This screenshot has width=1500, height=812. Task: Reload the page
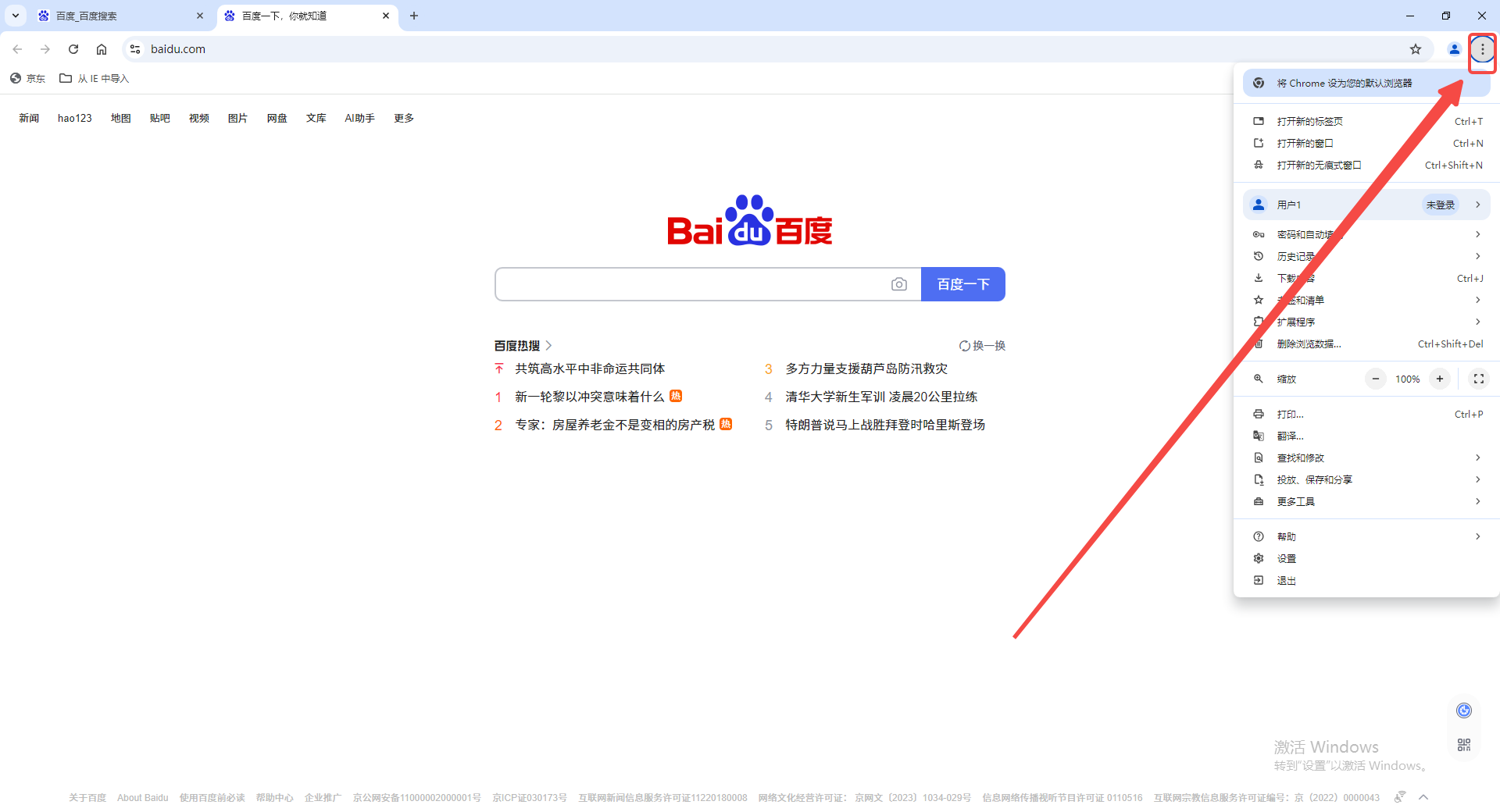point(73,49)
